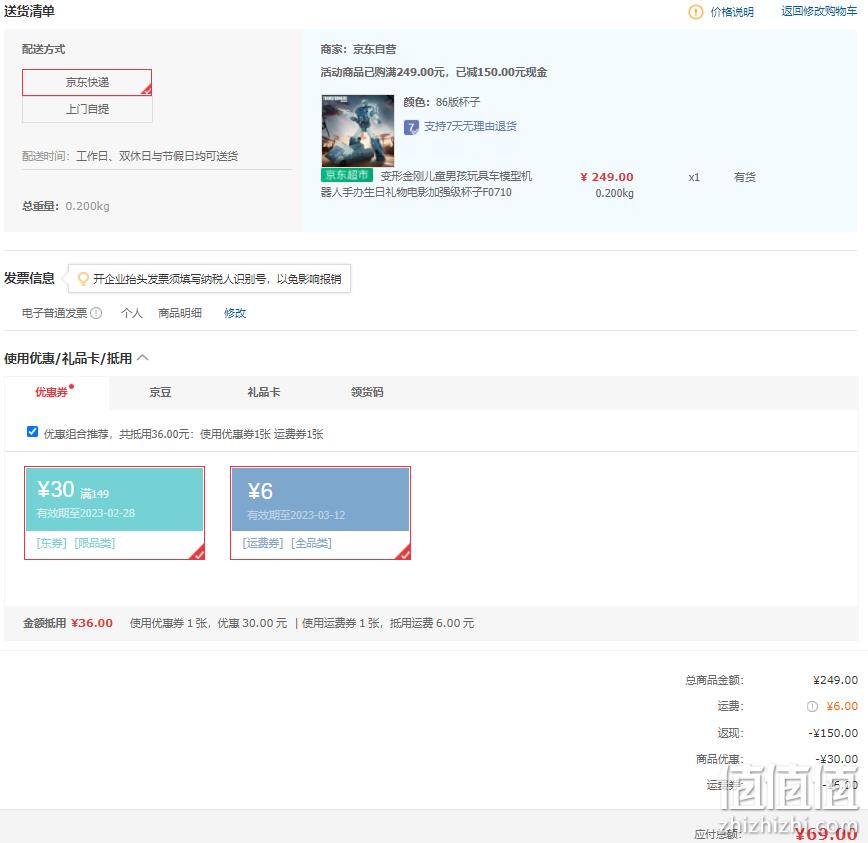
Task: Click the [全品类] label on ¥6 coupon
Action: pos(311,543)
